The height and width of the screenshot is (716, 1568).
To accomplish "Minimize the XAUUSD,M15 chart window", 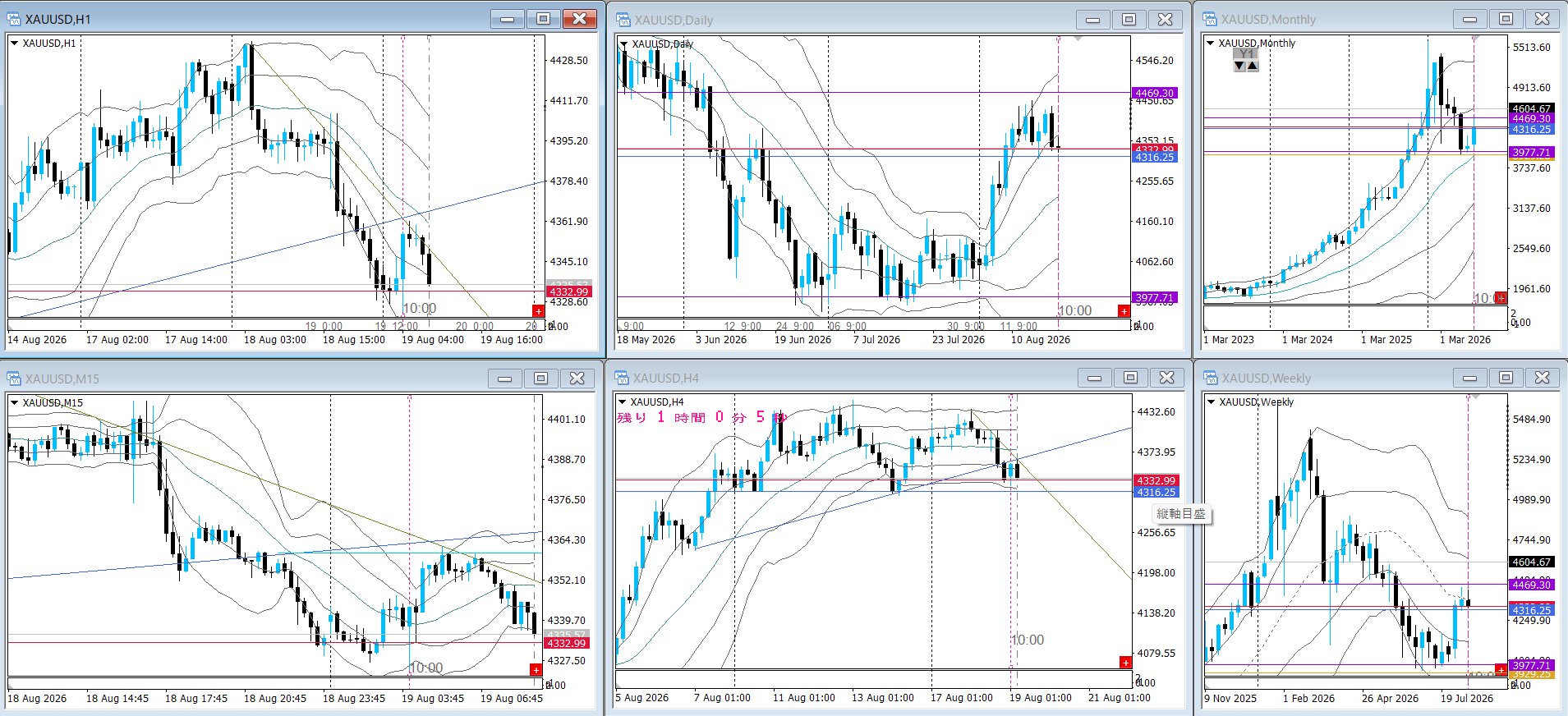I will point(505,379).
